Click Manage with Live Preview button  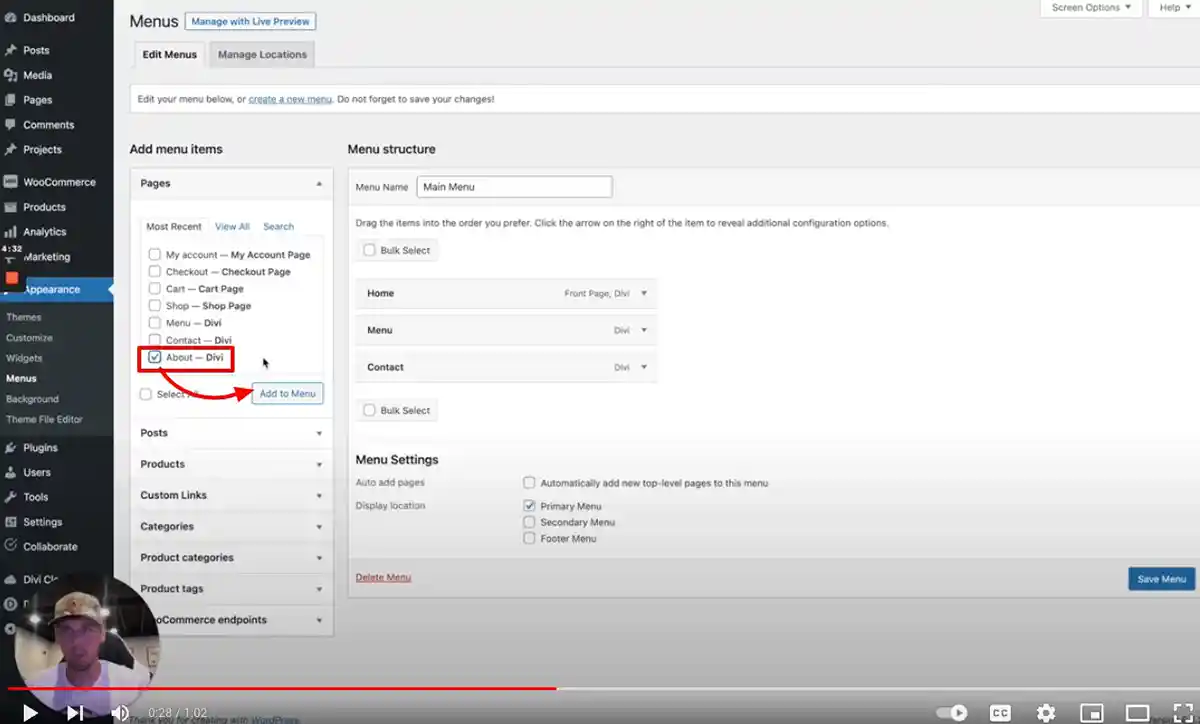250,21
